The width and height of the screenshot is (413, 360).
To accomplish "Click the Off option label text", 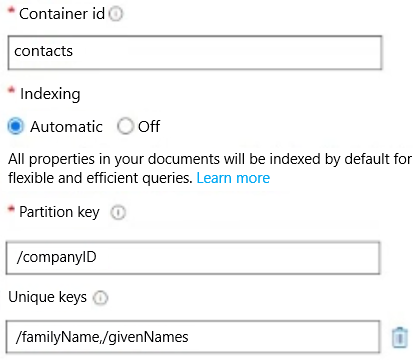I will tap(149, 127).
